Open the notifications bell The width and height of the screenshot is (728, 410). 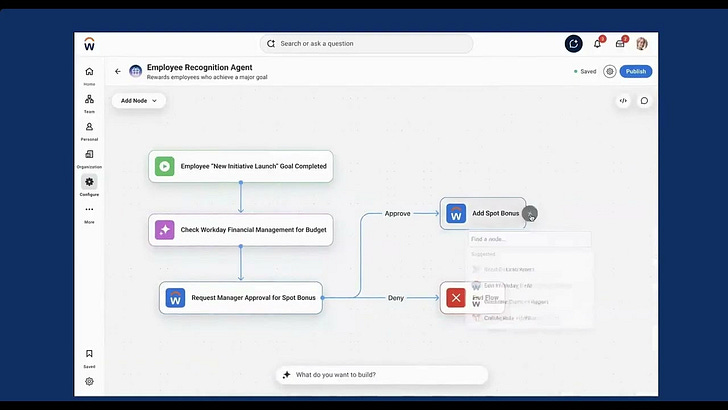click(598, 44)
